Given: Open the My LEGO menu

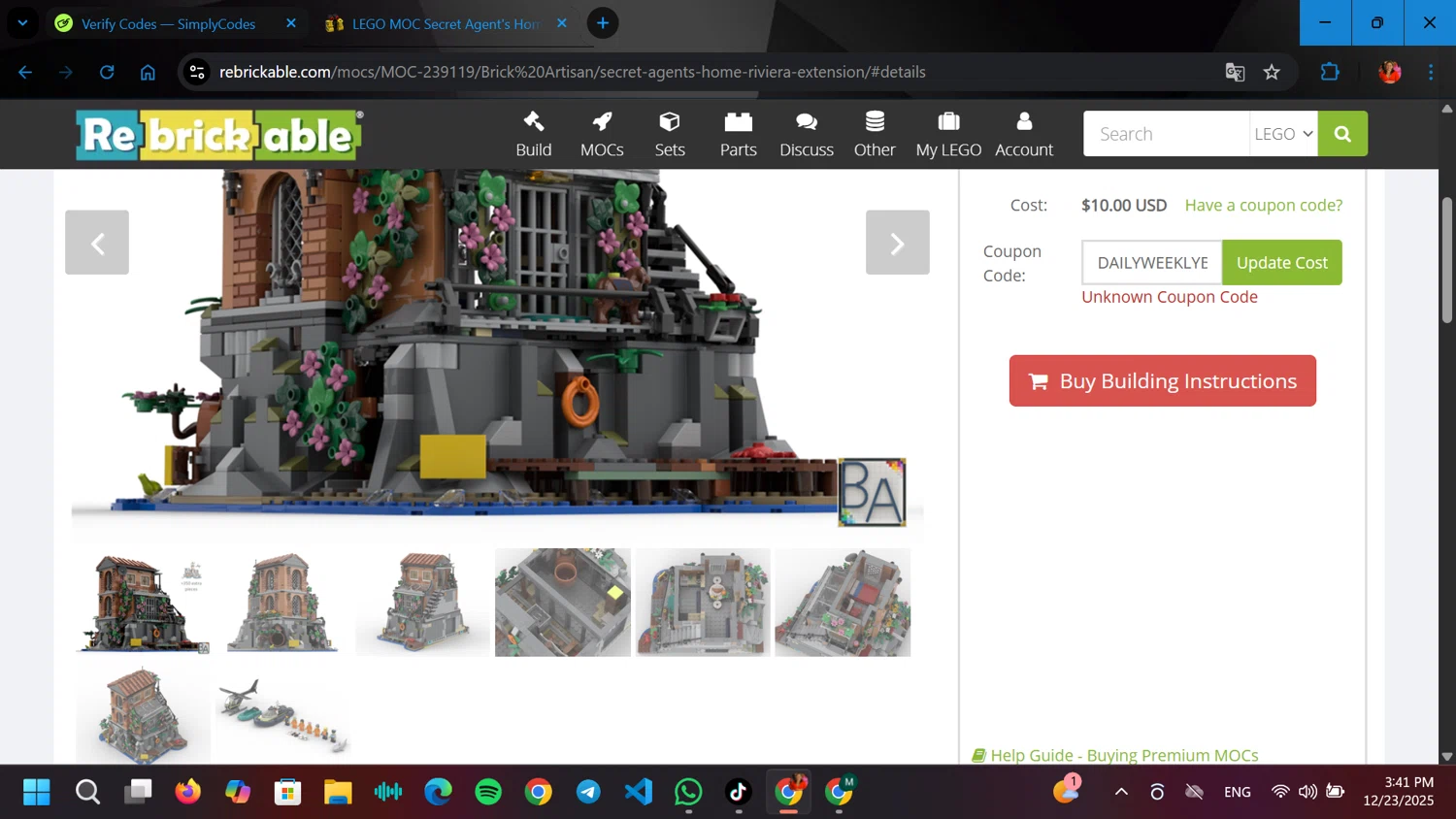Looking at the screenshot, I should [x=948, y=134].
